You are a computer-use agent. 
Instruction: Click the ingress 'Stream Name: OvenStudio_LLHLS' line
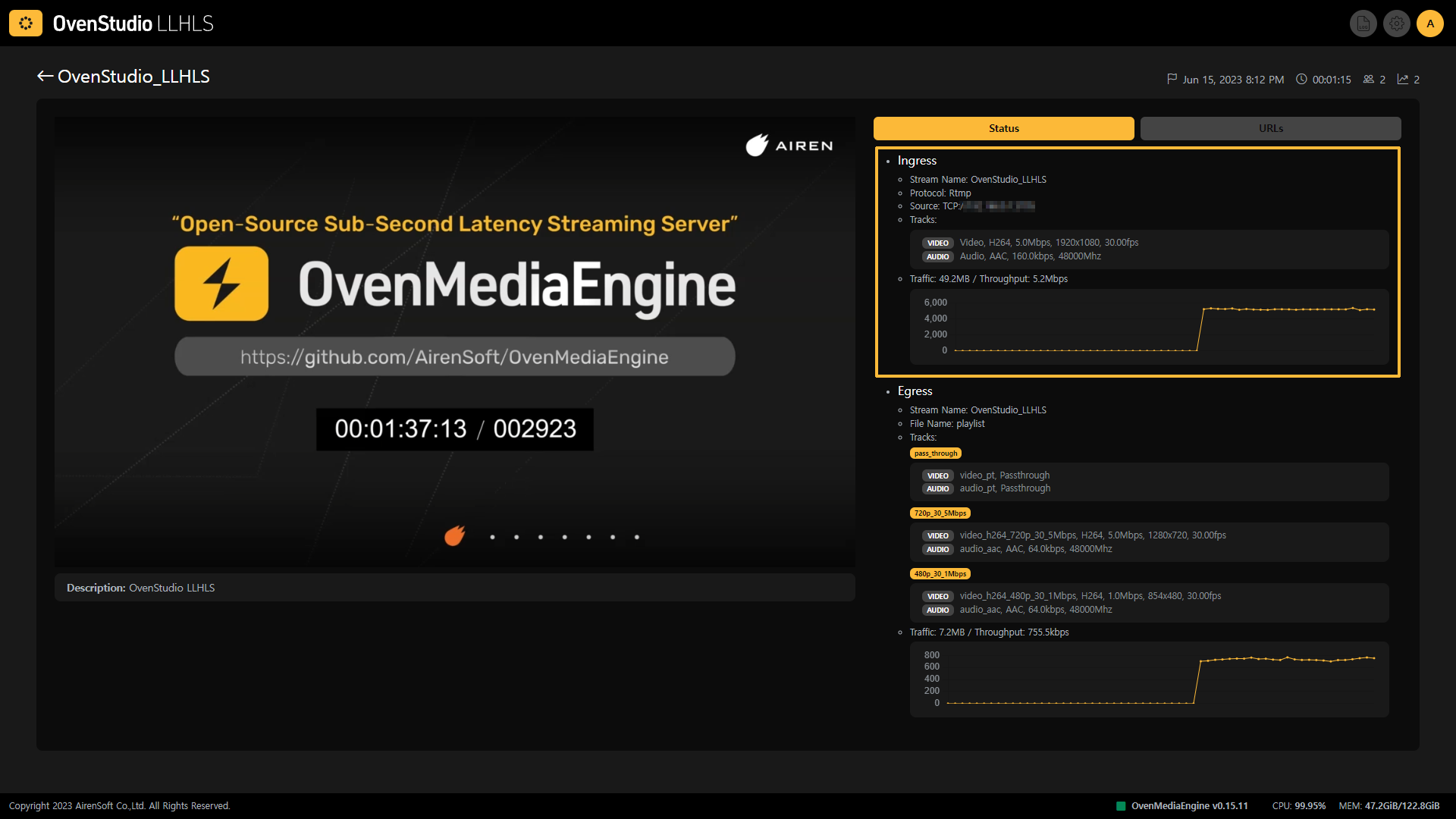point(978,179)
